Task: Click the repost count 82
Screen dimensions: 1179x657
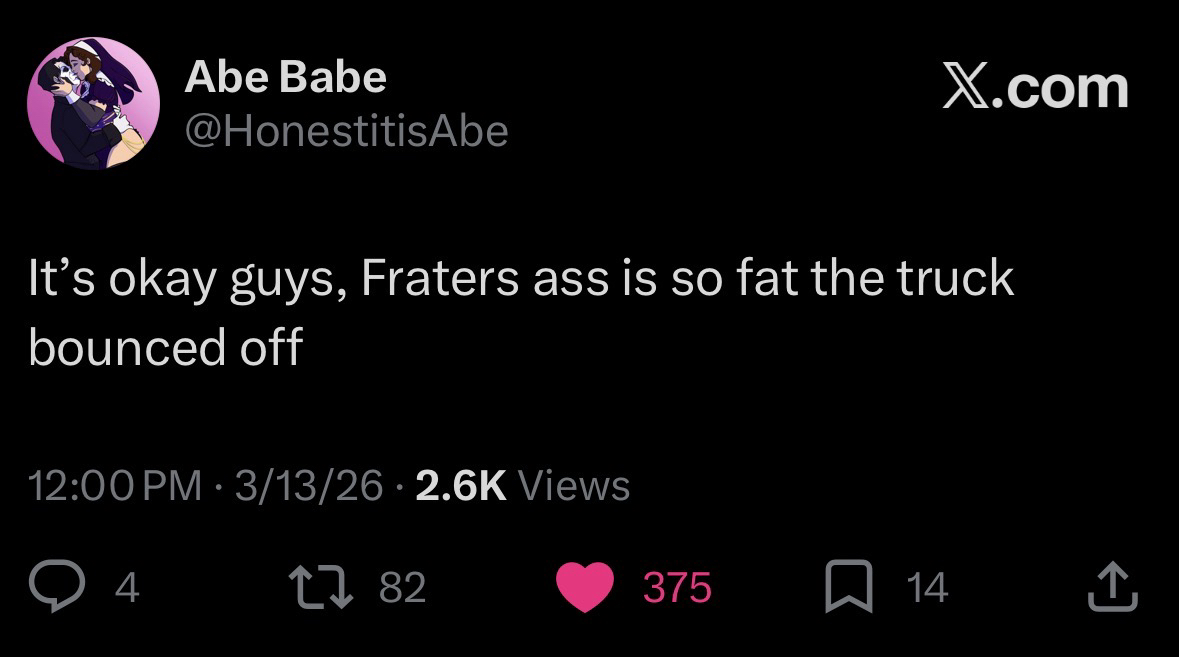Action: [x=403, y=588]
